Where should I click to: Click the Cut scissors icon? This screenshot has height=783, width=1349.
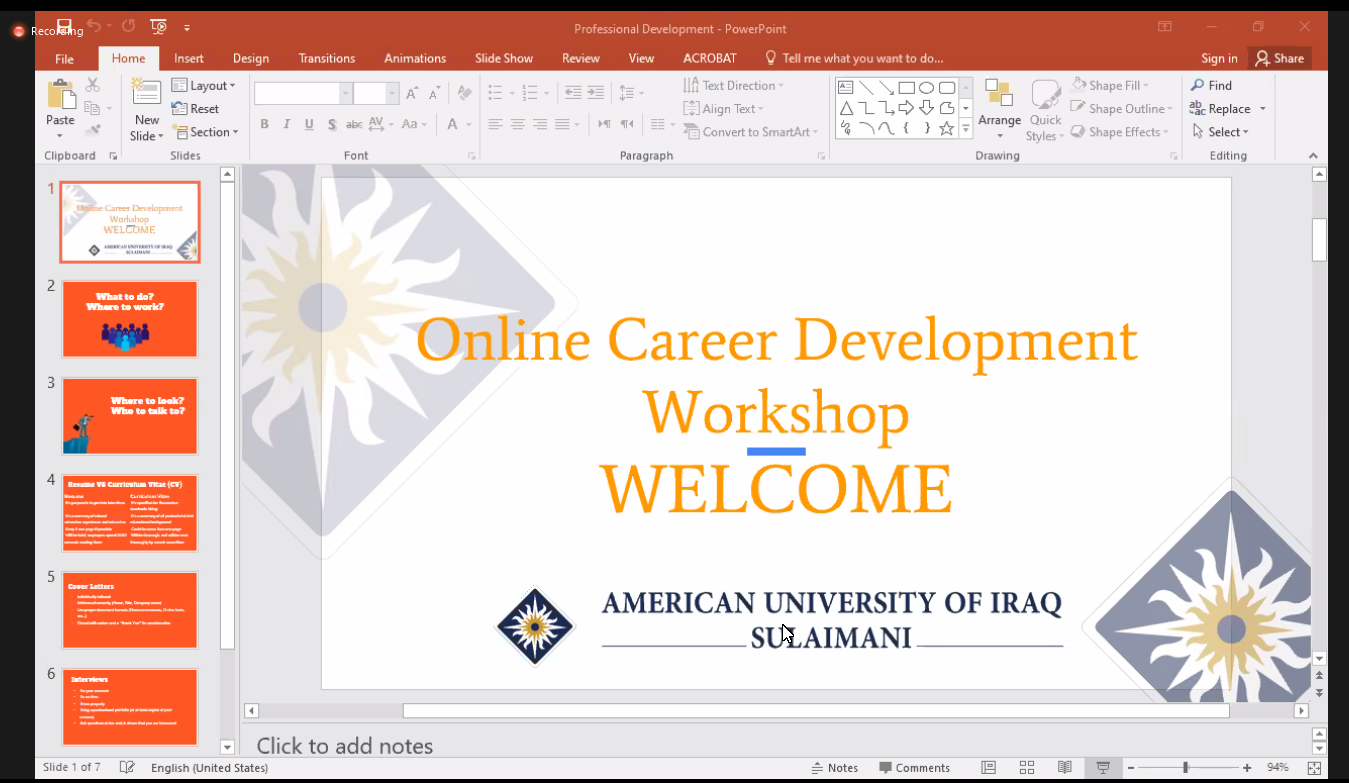pyautogui.click(x=93, y=85)
